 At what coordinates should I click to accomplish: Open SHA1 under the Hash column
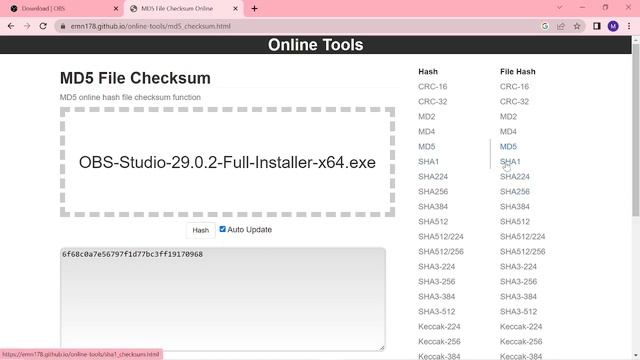429,162
